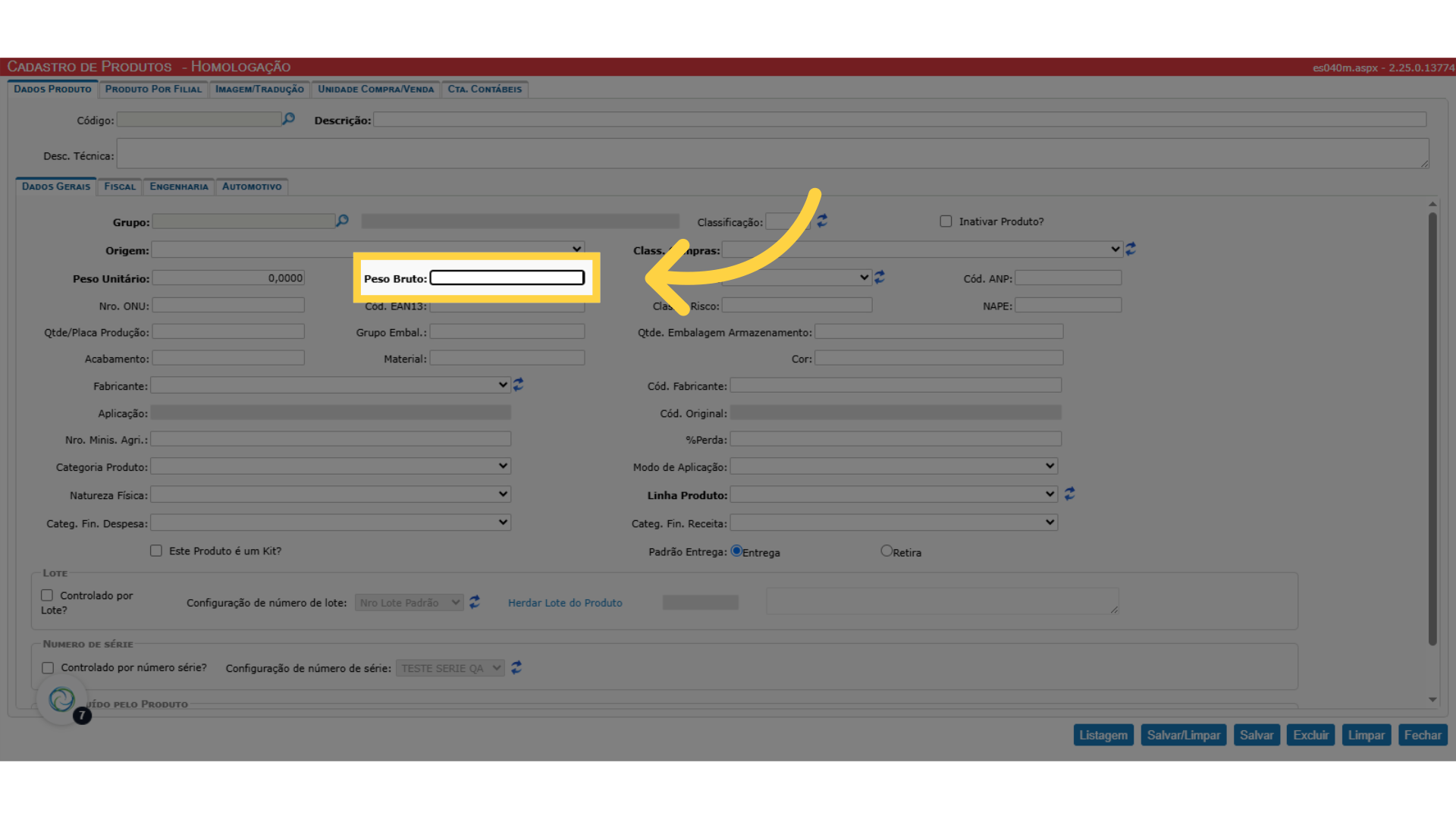The image size is (1456, 819).
Task: Select the Dados Produto tab
Action: pyautogui.click(x=52, y=89)
